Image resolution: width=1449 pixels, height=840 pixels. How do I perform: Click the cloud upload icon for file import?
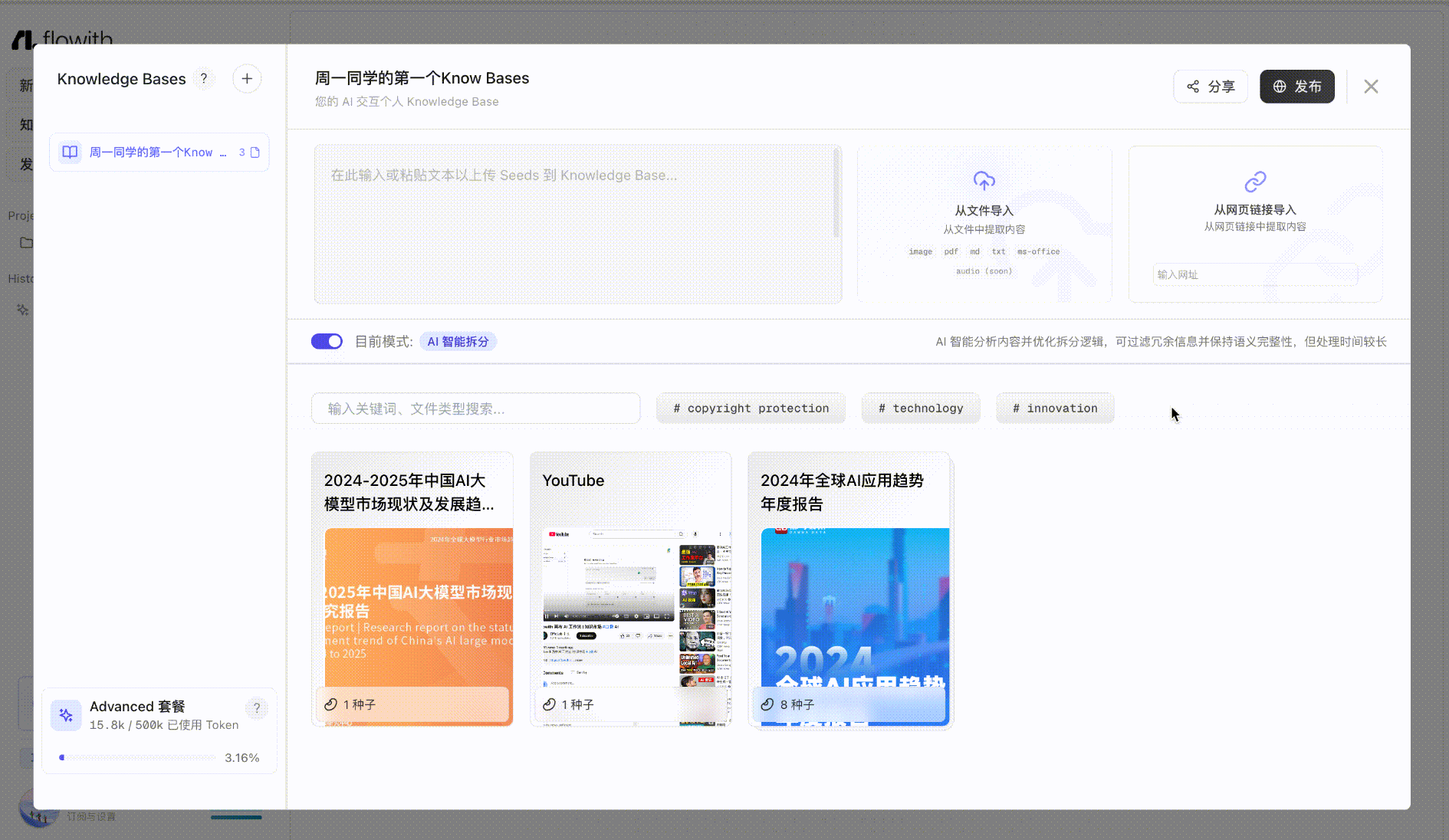pyautogui.click(x=984, y=181)
